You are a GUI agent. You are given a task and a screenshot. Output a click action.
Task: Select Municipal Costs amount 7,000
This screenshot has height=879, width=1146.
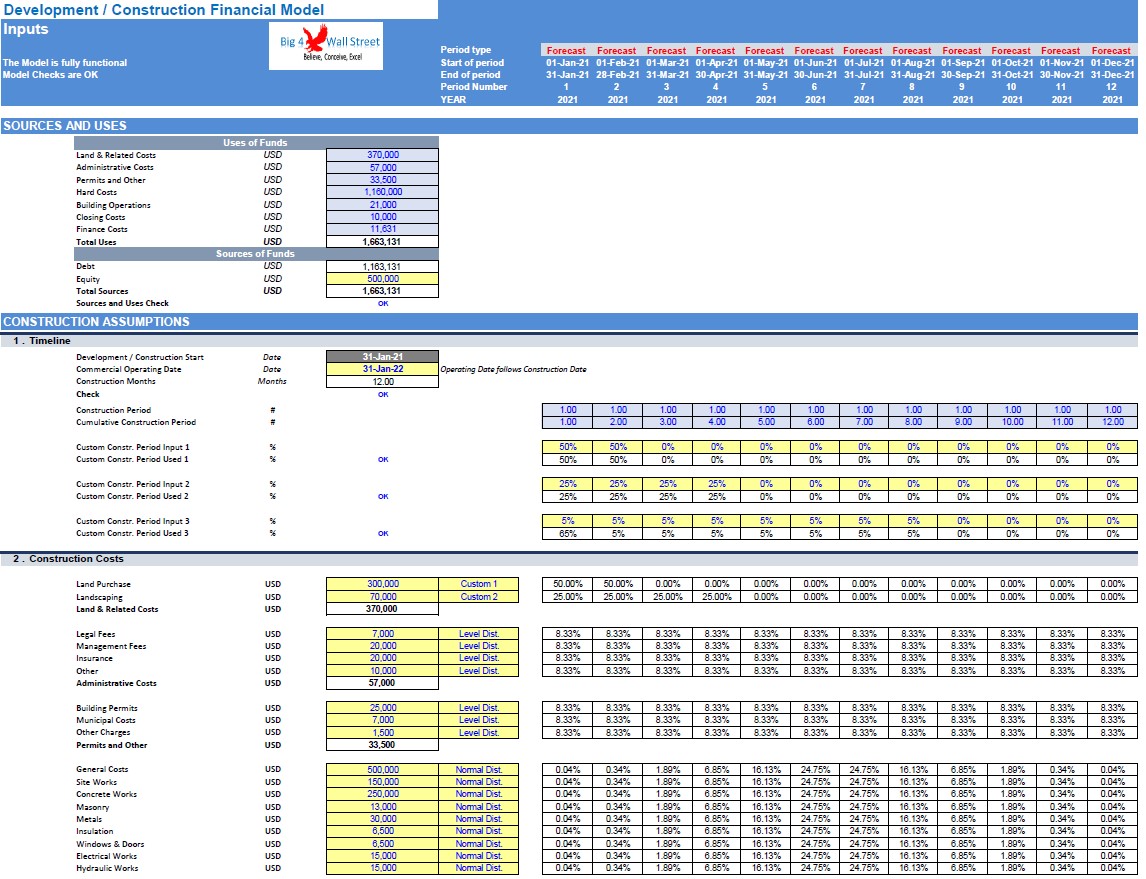click(x=382, y=720)
